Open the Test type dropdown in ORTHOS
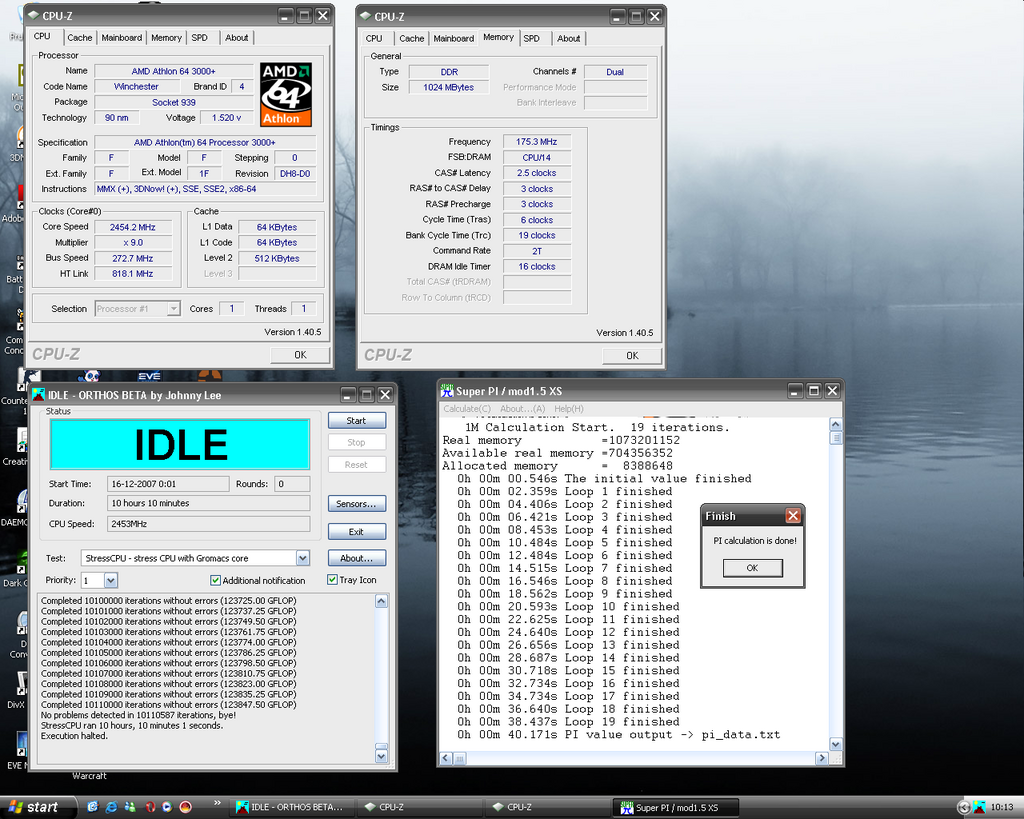 click(302, 558)
